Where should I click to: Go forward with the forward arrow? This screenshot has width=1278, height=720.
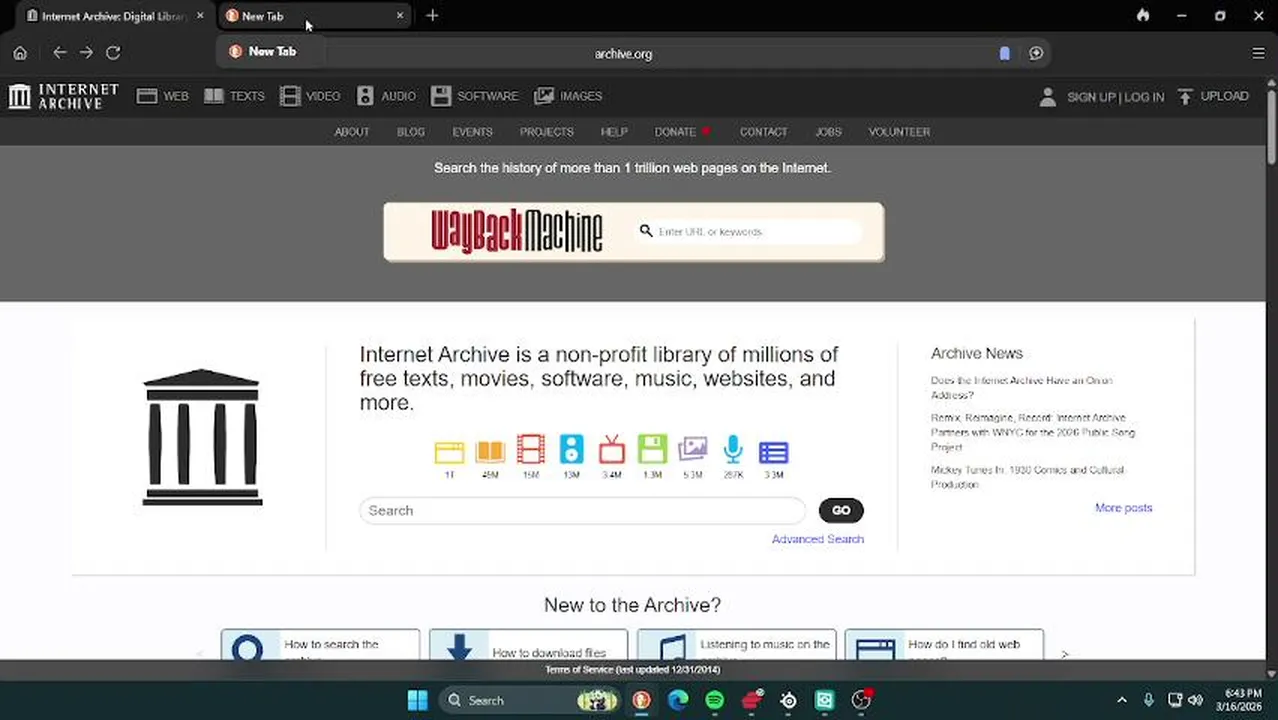pyautogui.click(x=87, y=53)
